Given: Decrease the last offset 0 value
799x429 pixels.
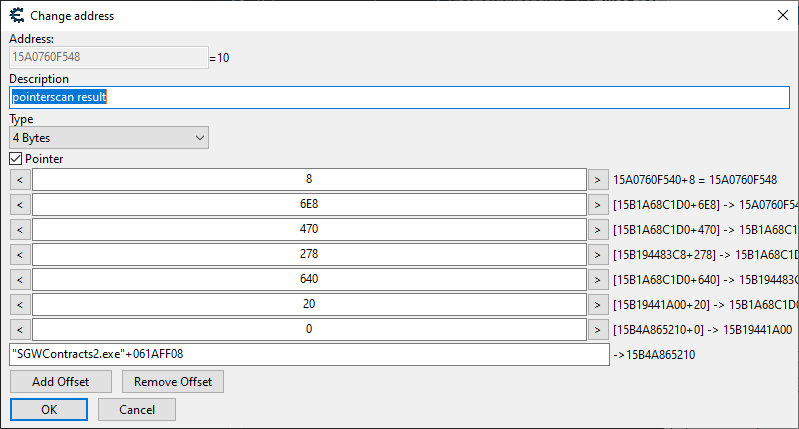Looking at the screenshot, I should pyautogui.click(x=20, y=329).
